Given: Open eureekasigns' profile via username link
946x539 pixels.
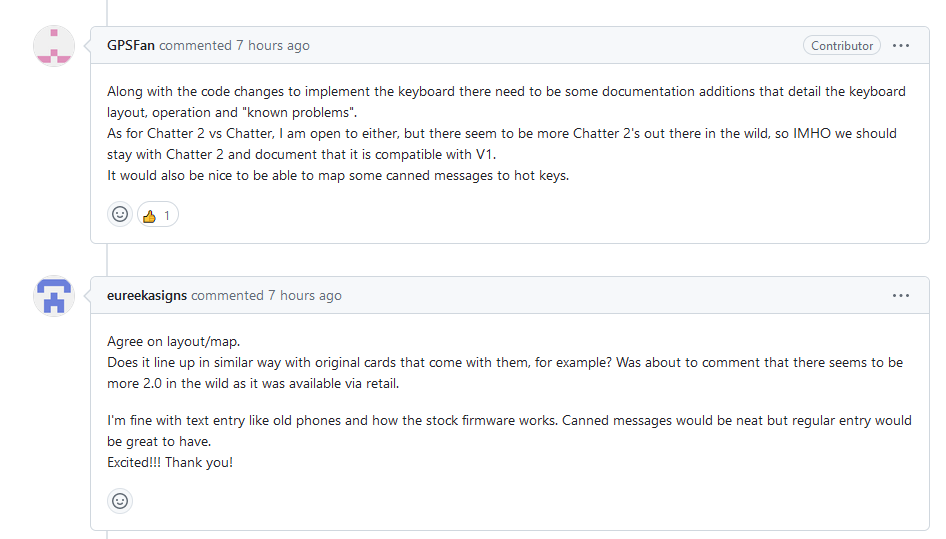Looking at the screenshot, I should pyautogui.click(x=147, y=295).
